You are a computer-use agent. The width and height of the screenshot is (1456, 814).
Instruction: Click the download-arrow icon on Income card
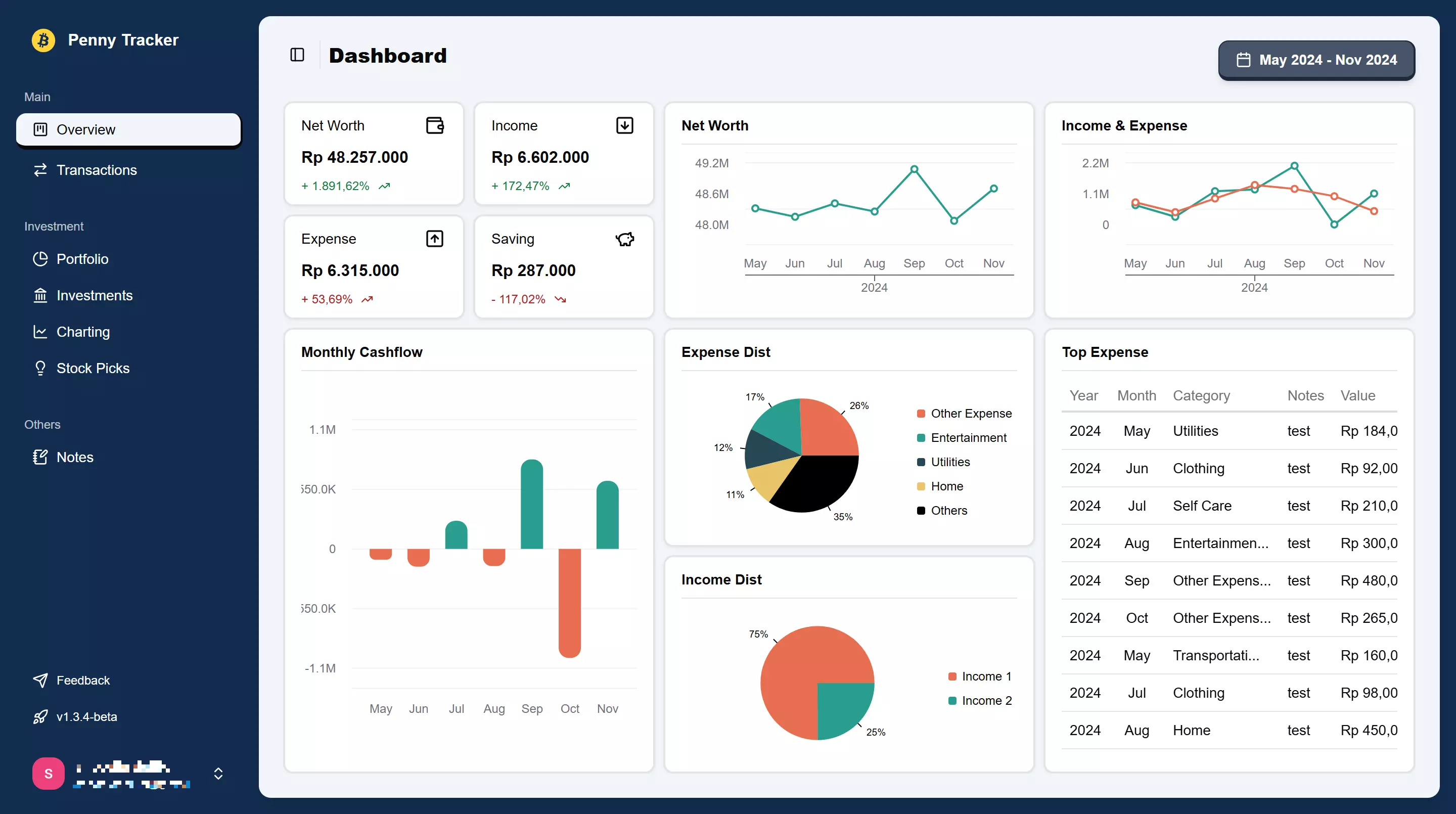tap(624, 125)
